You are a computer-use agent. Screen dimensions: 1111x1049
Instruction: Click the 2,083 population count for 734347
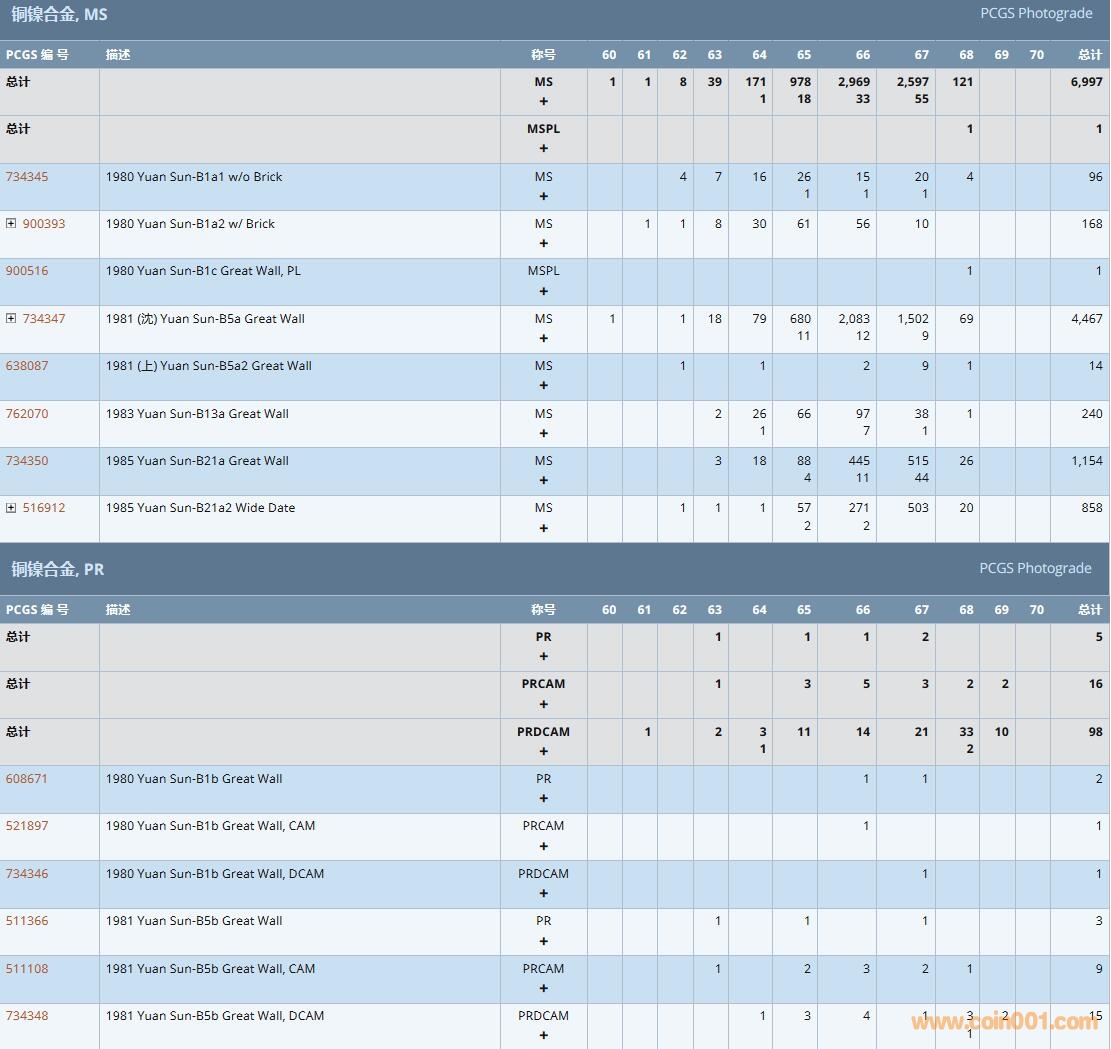coord(854,319)
